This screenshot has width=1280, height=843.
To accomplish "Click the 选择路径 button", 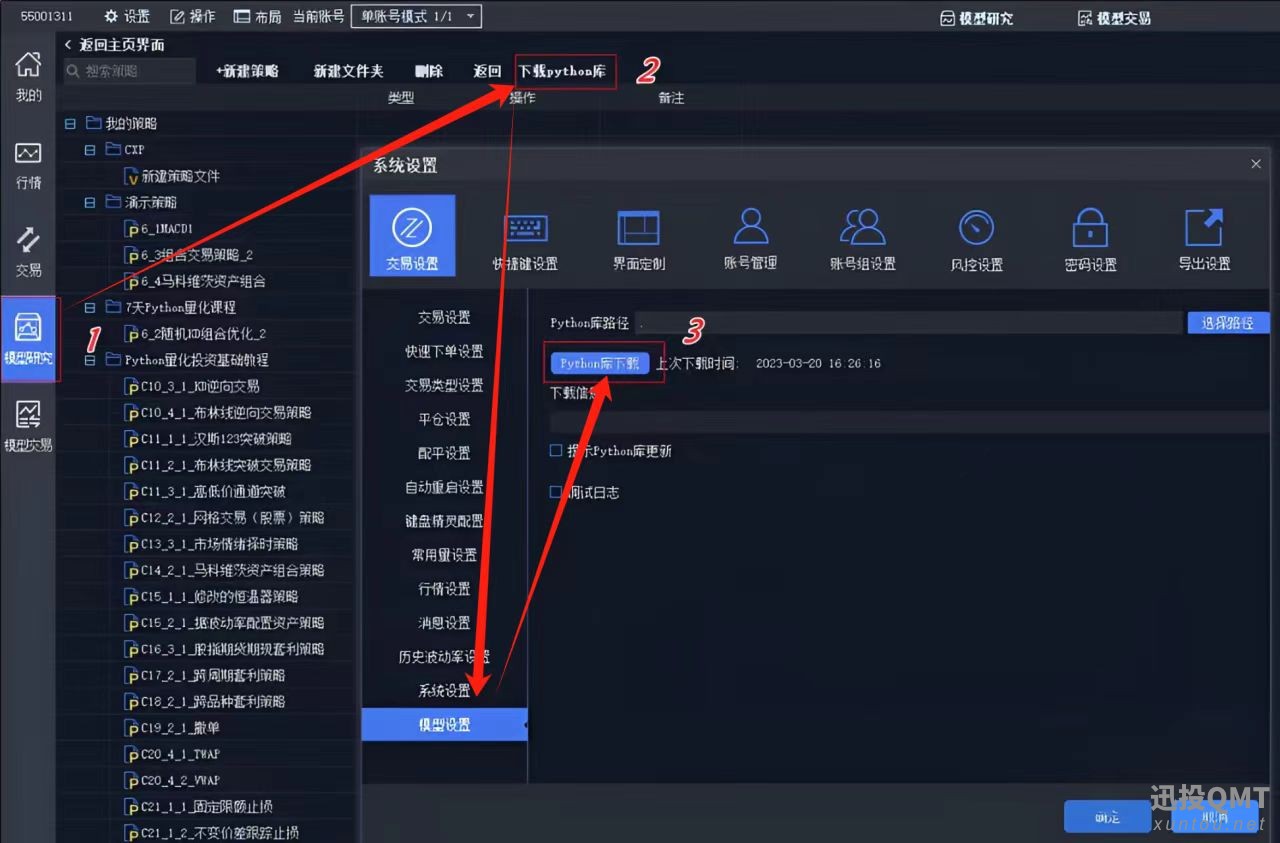I will (x=1227, y=323).
